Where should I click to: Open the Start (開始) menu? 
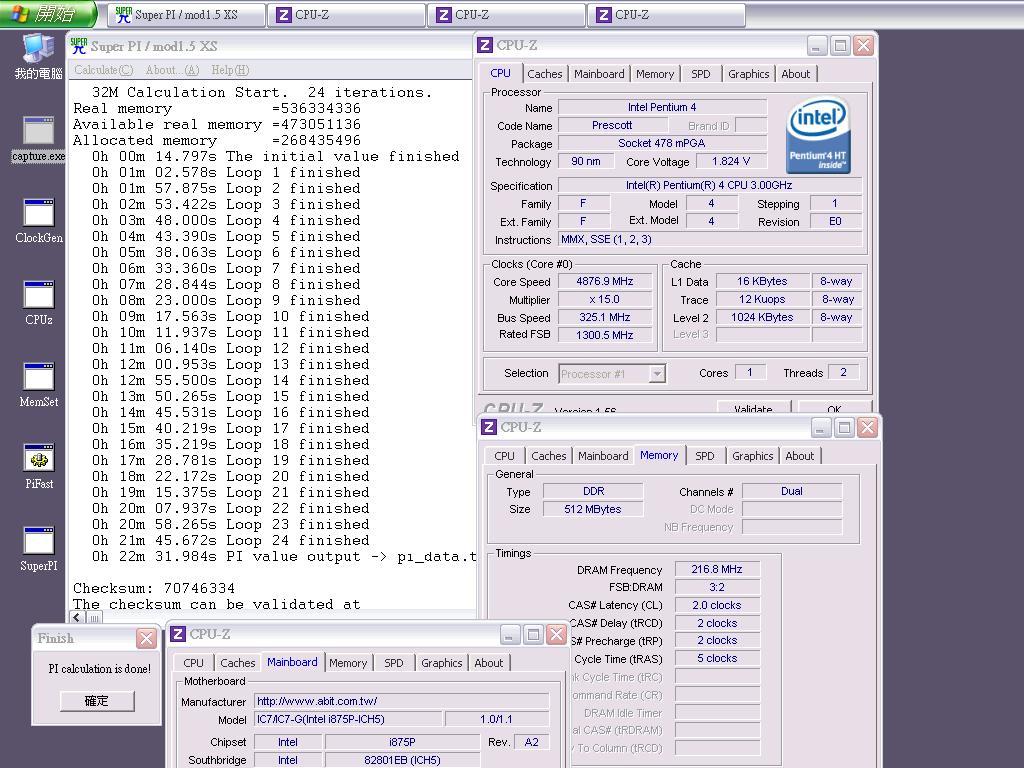pyautogui.click(x=48, y=14)
